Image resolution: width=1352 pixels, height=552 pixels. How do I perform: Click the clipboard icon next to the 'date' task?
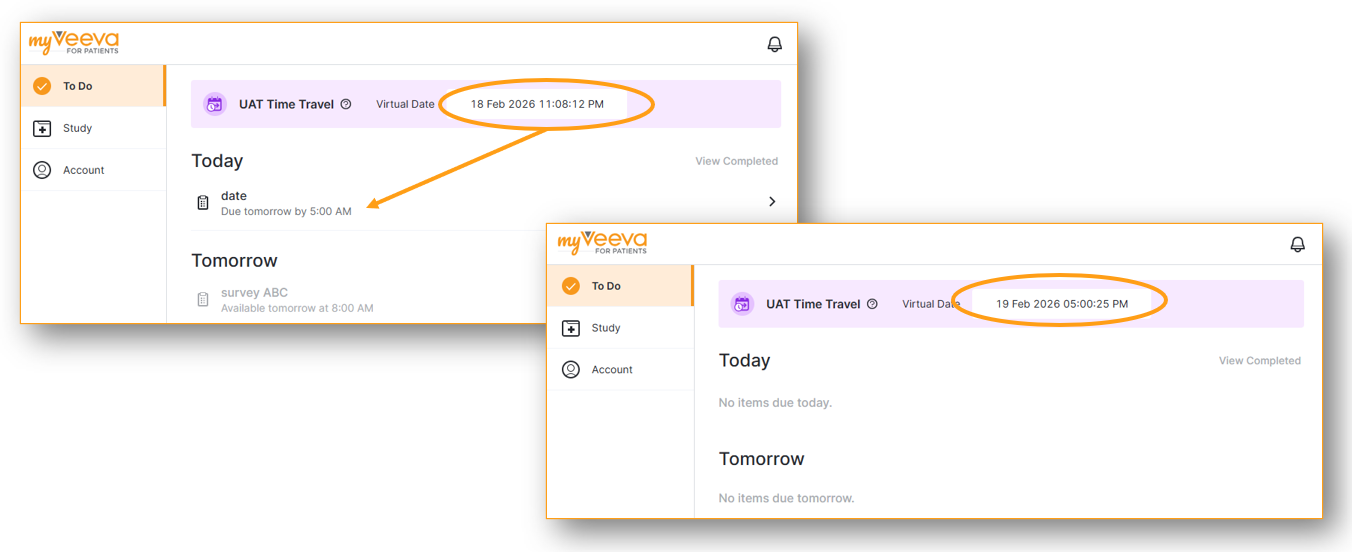click(x=203, y=203)
